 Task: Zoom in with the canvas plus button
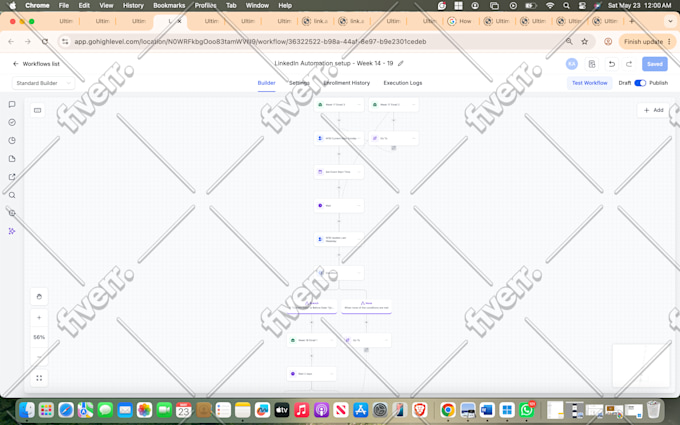pyautogui.click(x=39, y=317)
